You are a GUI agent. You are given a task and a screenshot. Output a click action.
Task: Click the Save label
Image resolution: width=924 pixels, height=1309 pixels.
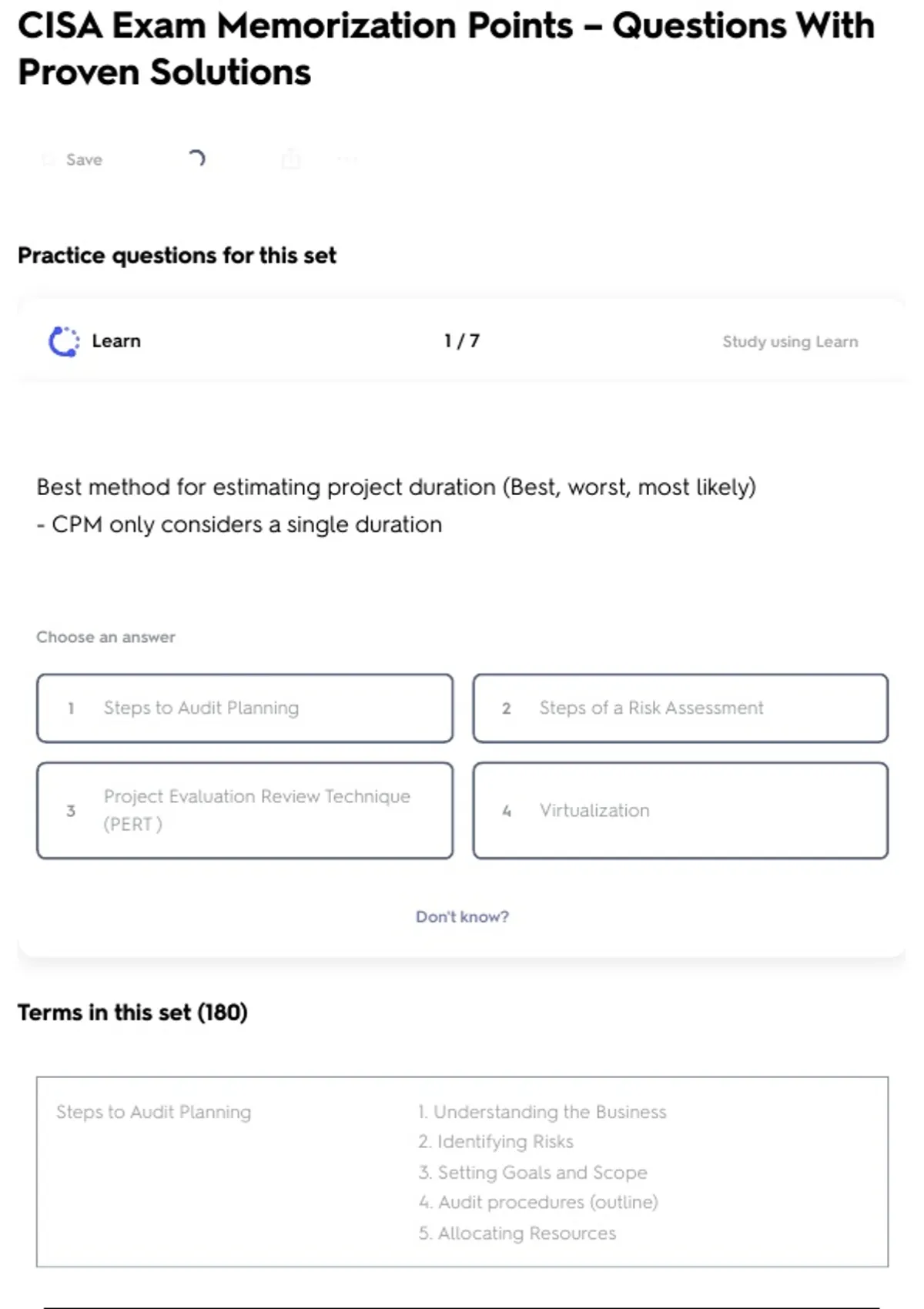pos(84,159)
